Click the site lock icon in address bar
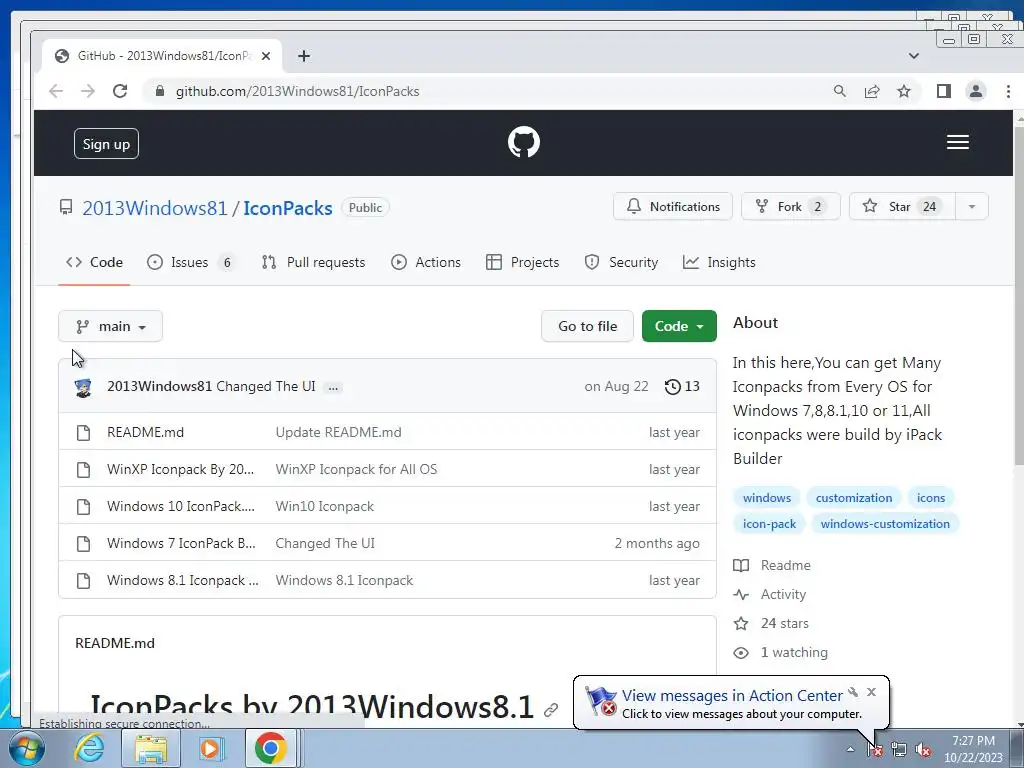 pyautogui.click(x=160, y=91)
